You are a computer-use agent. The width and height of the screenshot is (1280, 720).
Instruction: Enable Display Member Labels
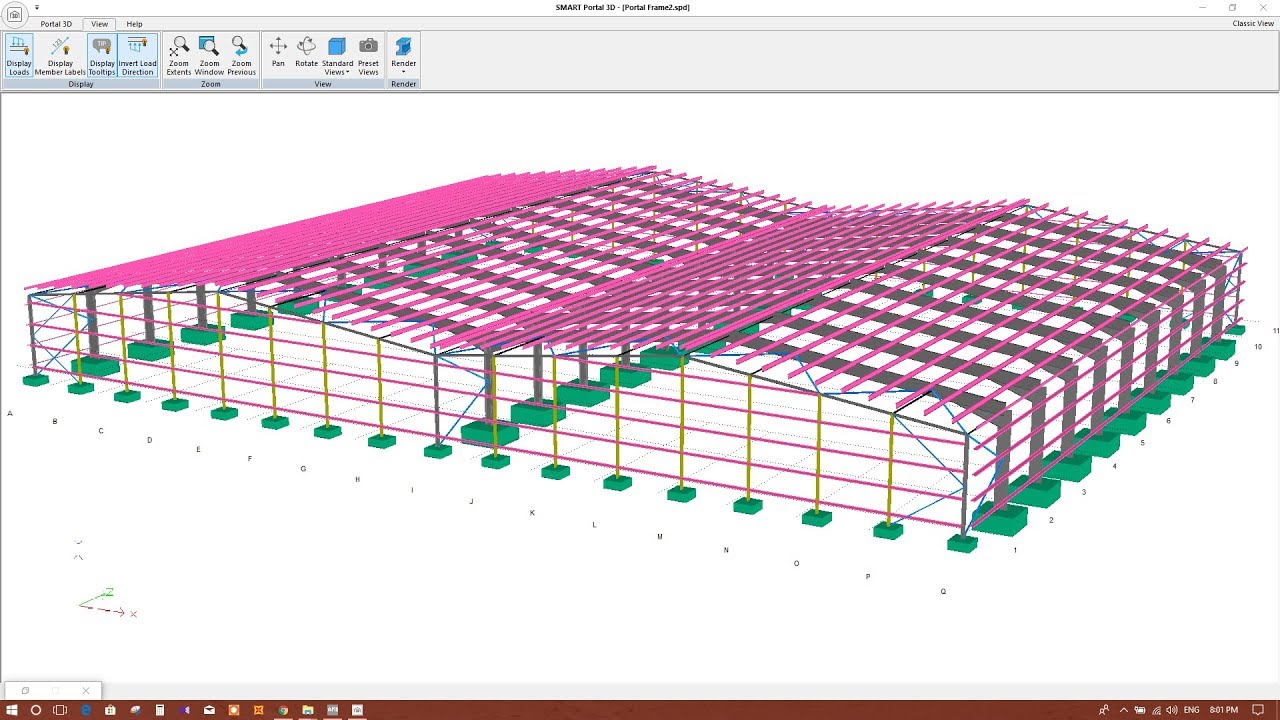click(59, 55)
